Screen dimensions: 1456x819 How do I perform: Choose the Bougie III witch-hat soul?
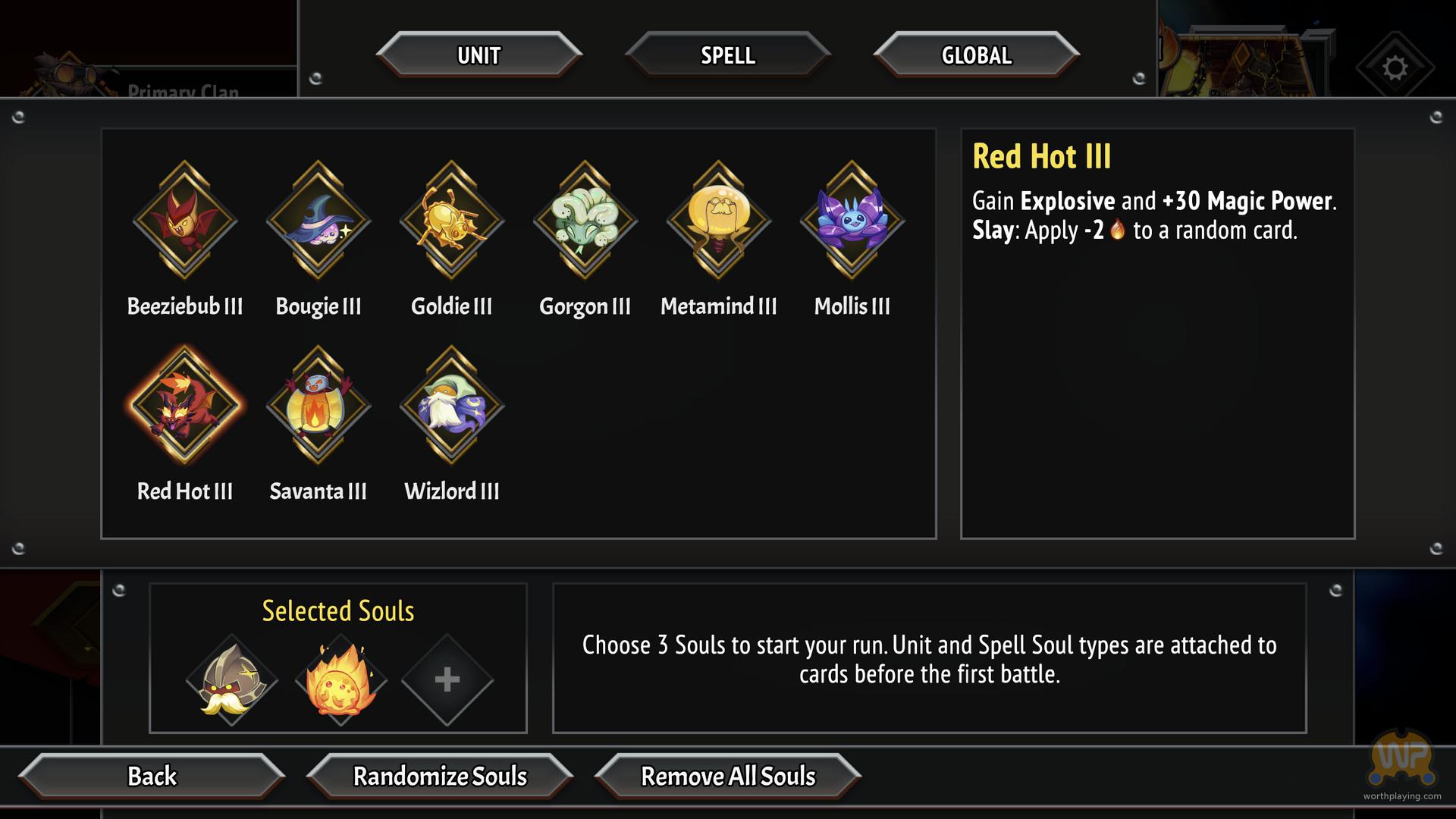pyautogui.click(x=318, y=221)
